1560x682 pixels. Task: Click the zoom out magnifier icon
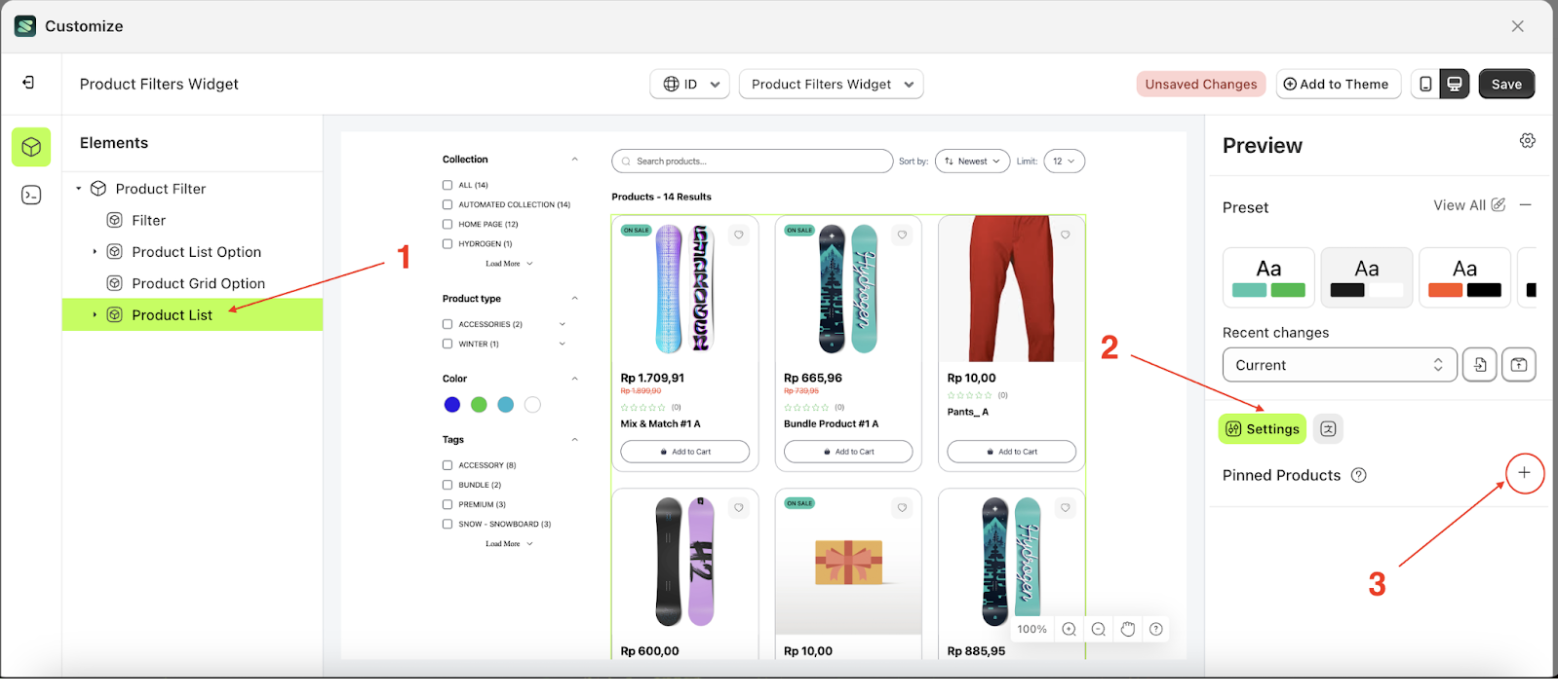(1098, 629)
